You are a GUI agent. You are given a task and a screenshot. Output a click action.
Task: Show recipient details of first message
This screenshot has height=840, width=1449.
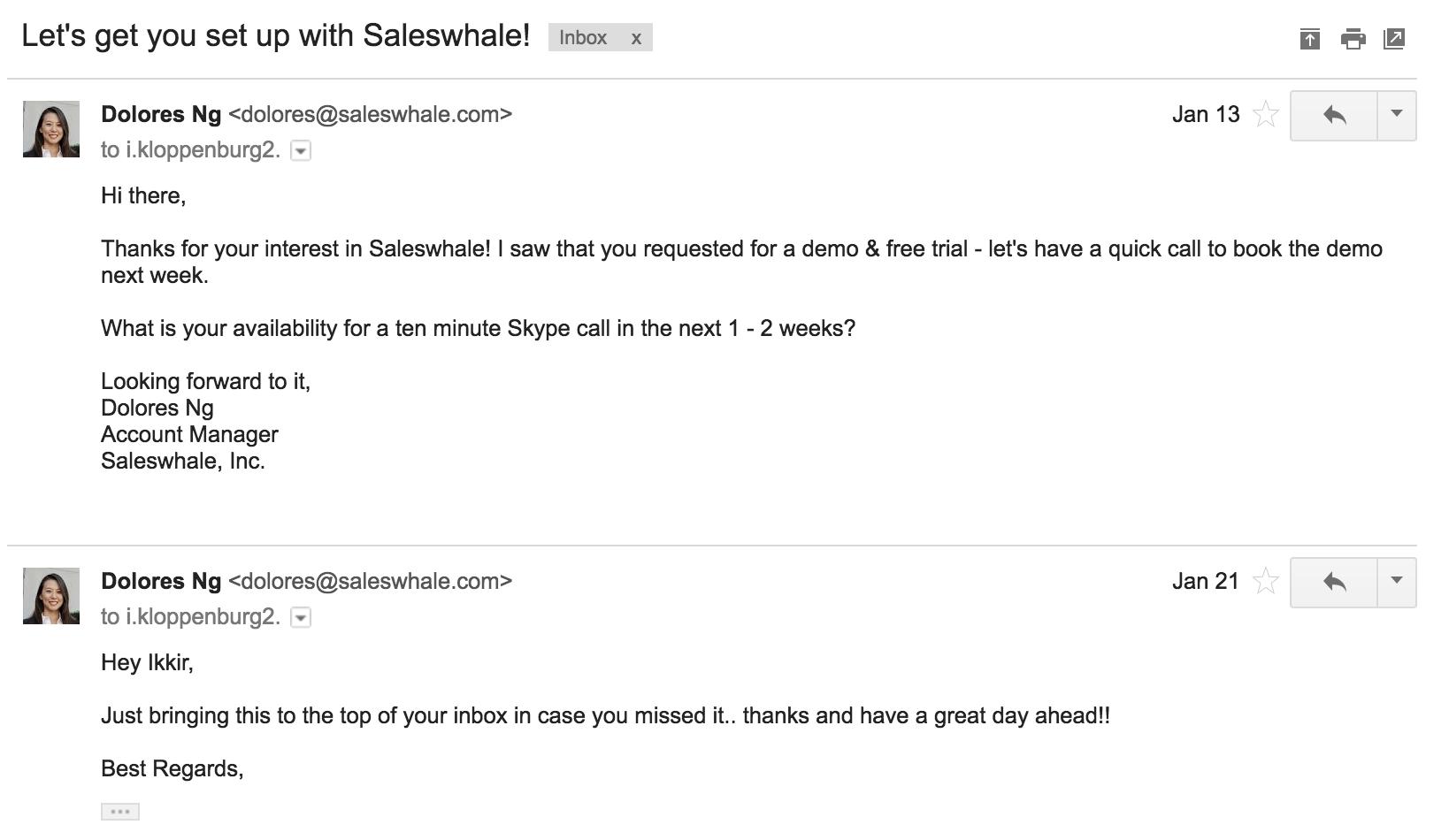tap(301, 151)
